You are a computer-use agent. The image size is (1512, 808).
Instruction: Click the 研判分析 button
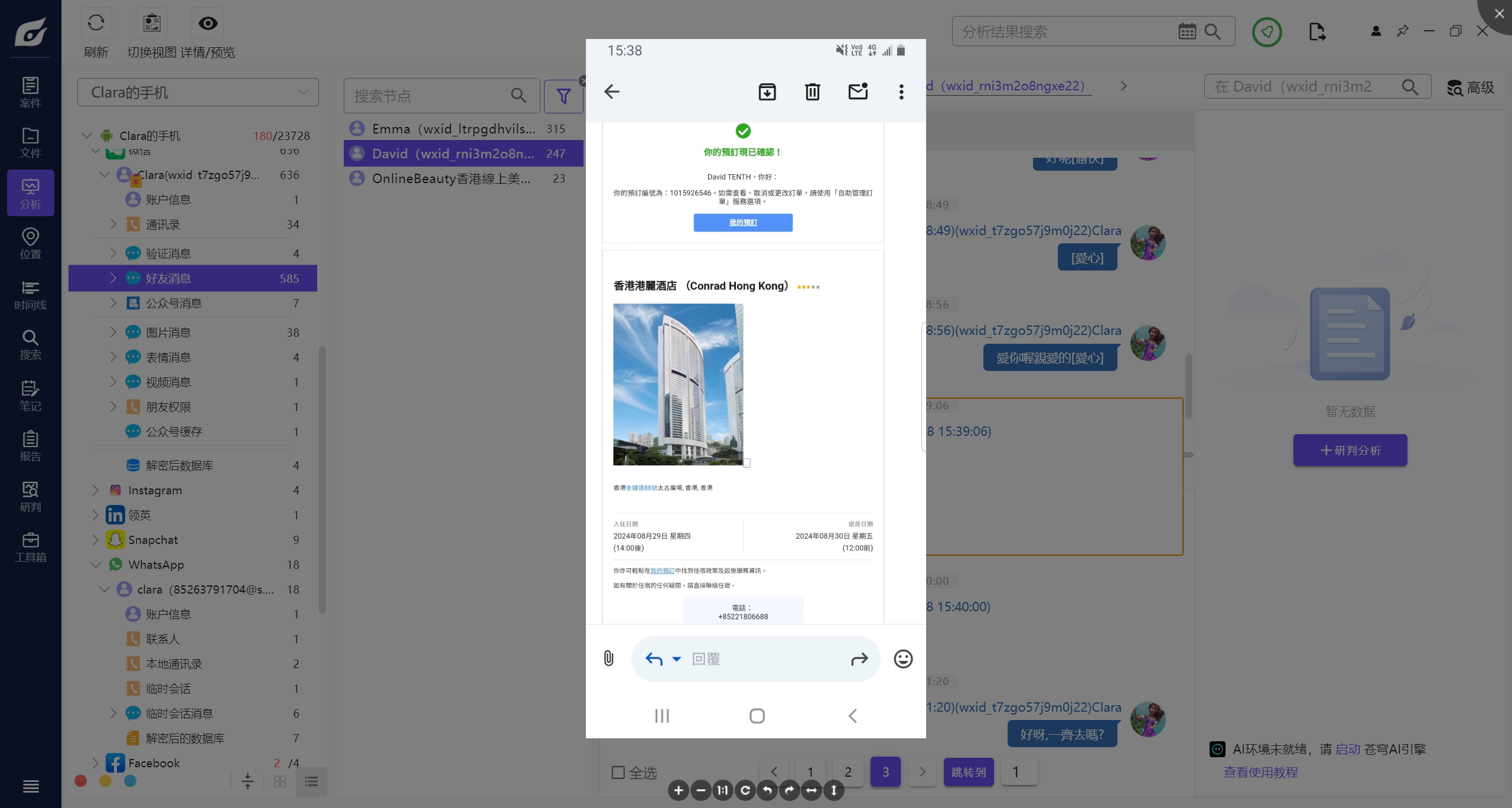(x=1350, y=450)
